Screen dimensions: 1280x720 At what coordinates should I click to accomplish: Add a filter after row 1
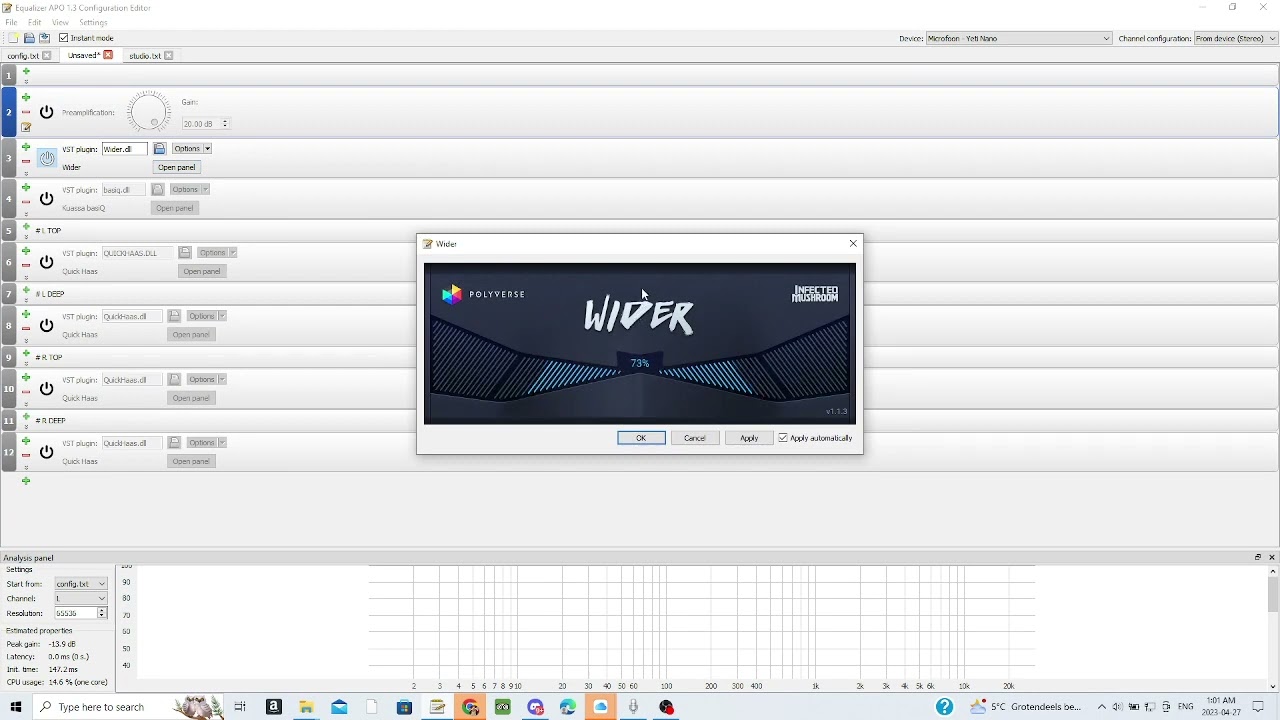click(26, 71)
